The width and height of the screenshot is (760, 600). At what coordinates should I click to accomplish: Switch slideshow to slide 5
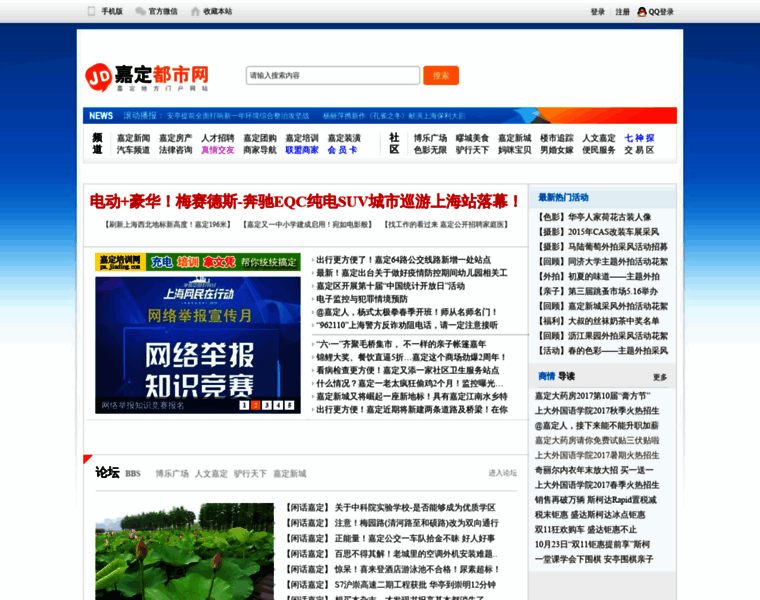point(289,405)
